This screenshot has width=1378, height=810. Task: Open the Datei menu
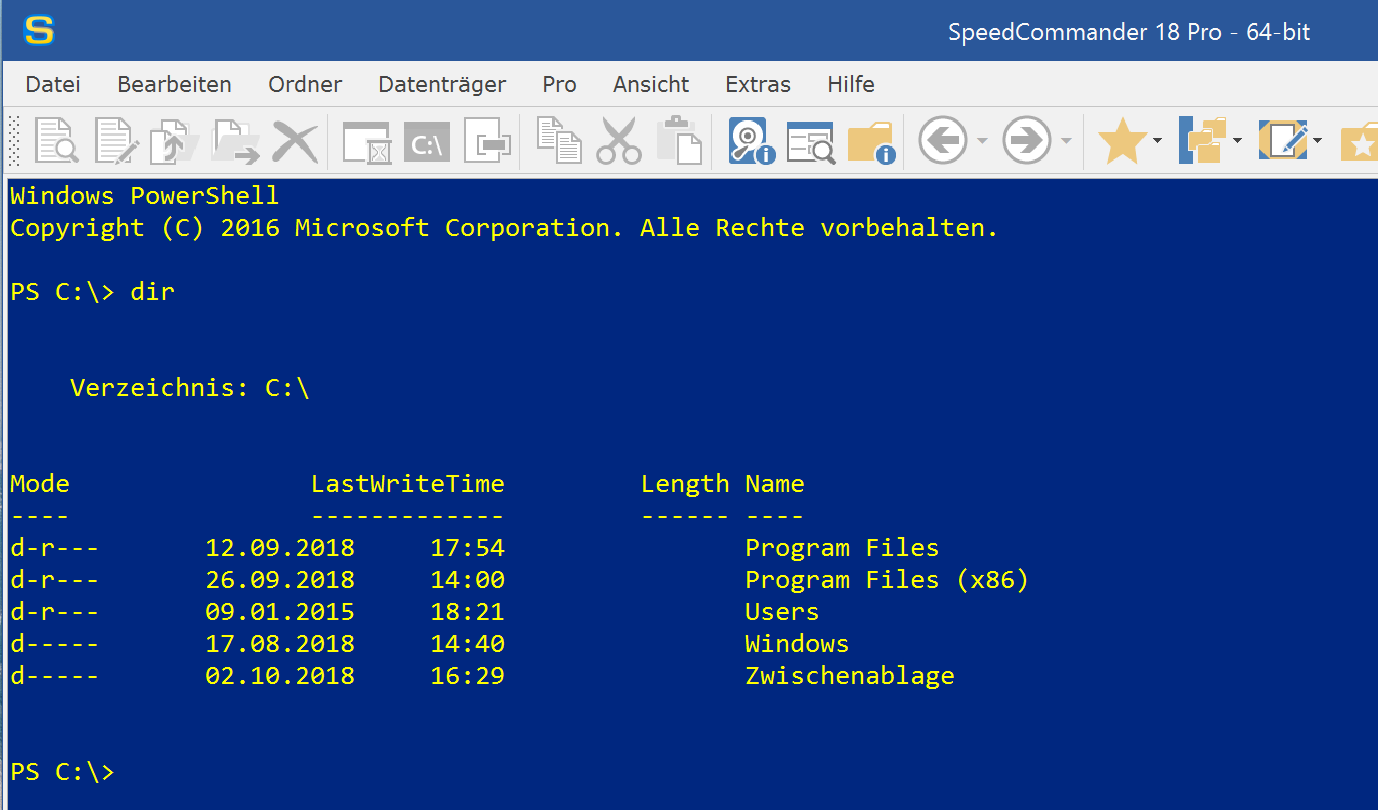pos(53,85)
